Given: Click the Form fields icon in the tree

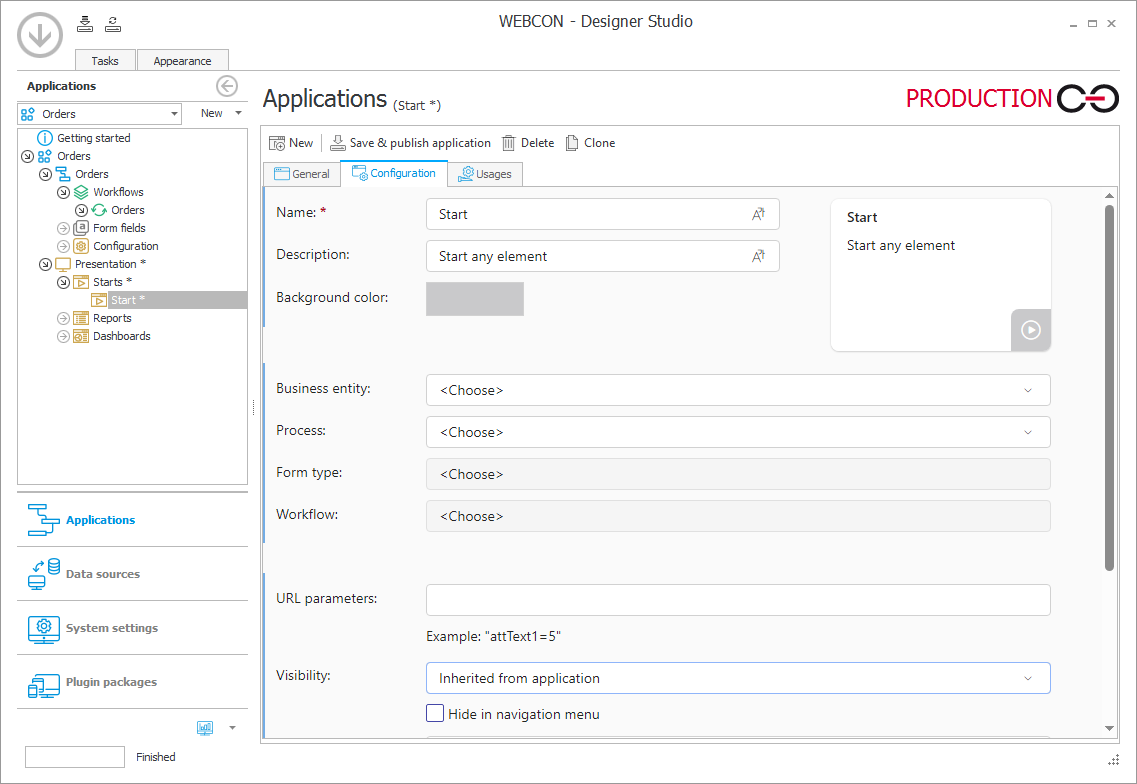Looking at the screenshot, I should point(81,228).
